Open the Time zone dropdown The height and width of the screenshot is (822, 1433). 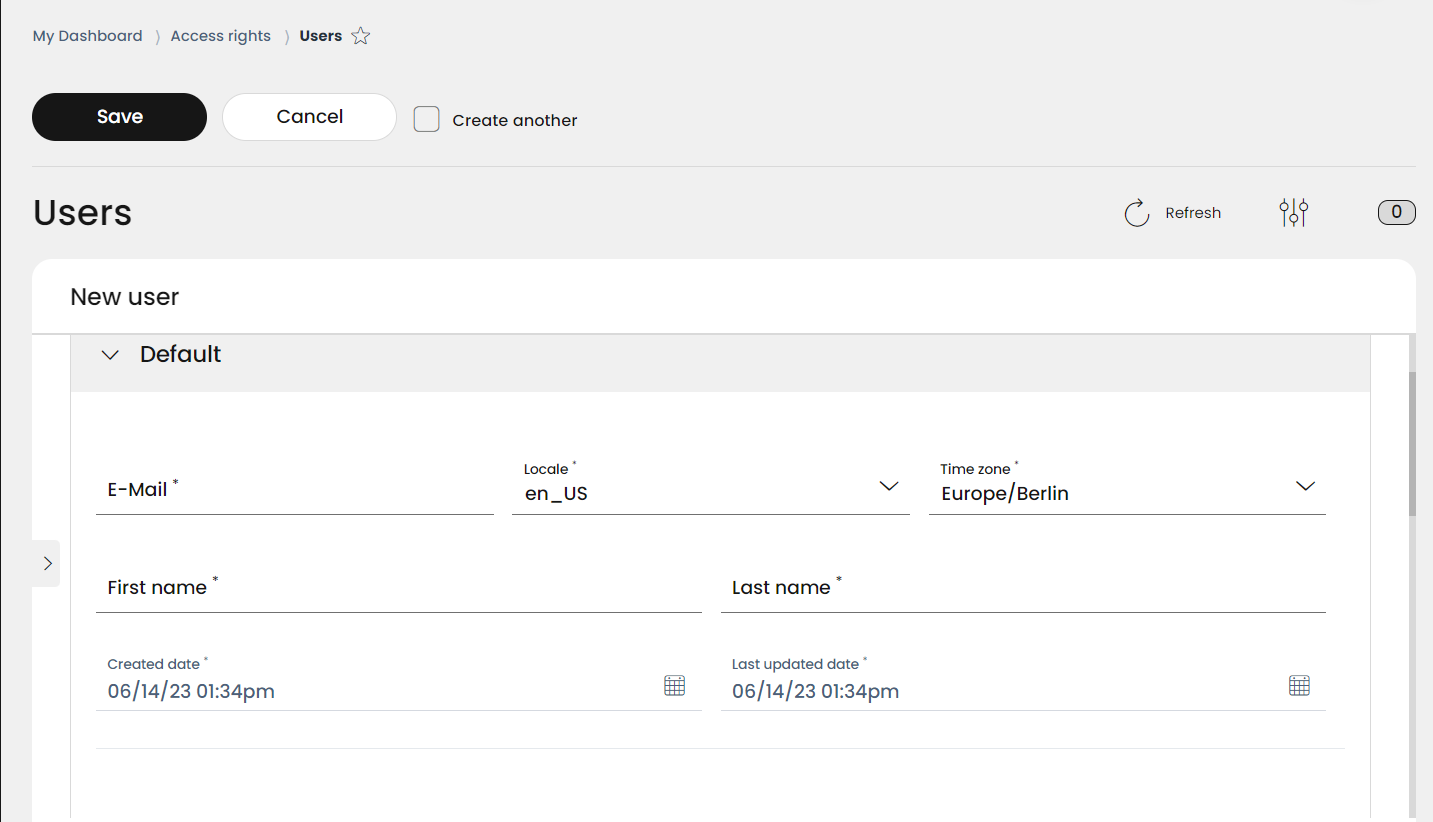click(x=1127, y=485)
